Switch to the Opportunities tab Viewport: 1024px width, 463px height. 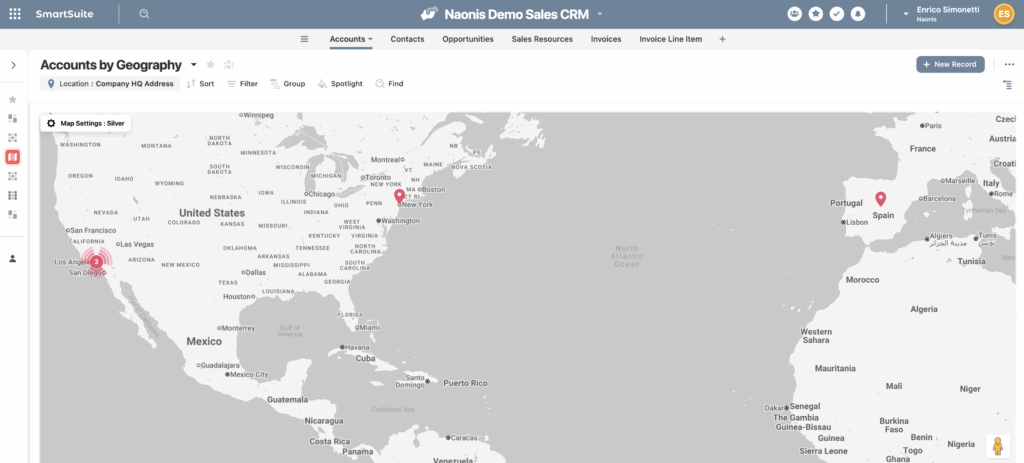(467, 39)
